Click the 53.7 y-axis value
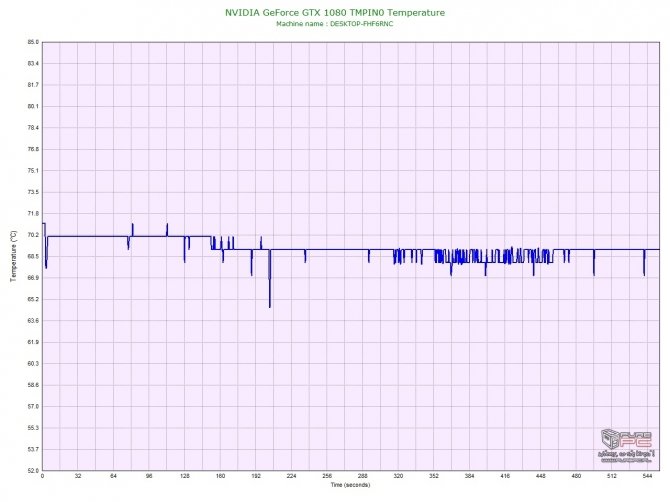Screen dimensions: 670x502 coord(33,449)
